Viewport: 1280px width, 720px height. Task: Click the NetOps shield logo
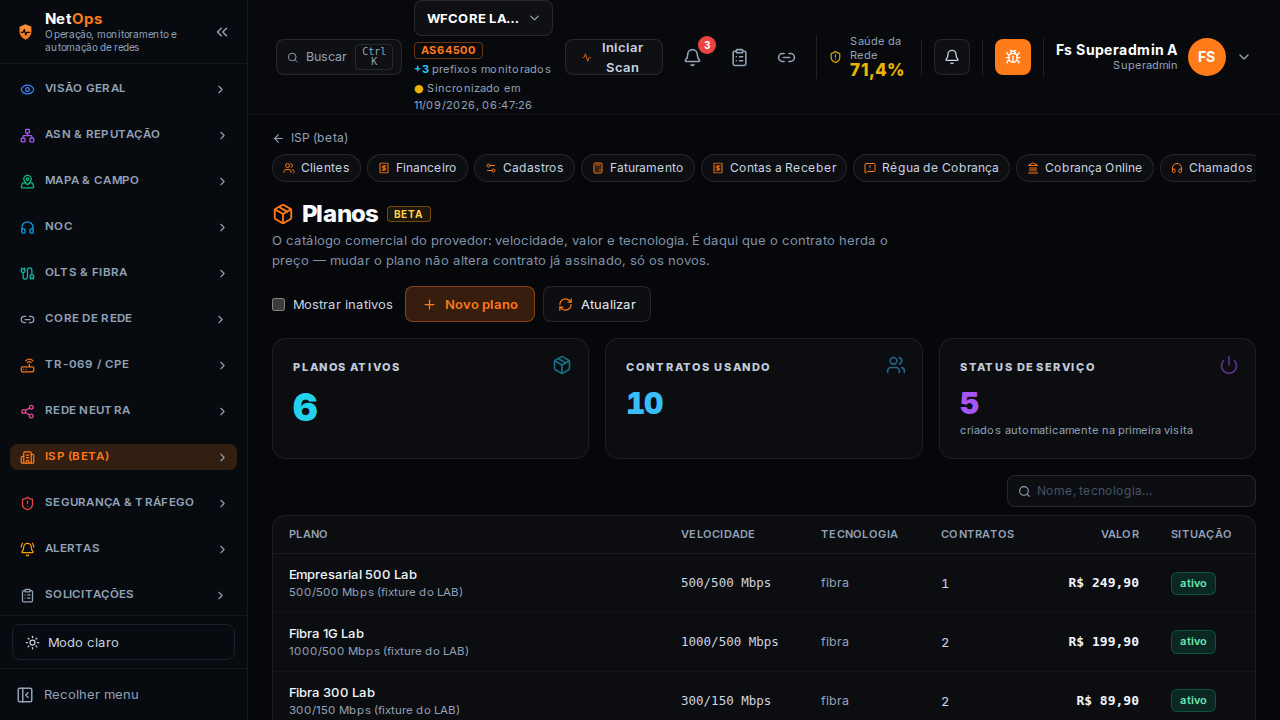pyautogui.click(x=26, y=32)
